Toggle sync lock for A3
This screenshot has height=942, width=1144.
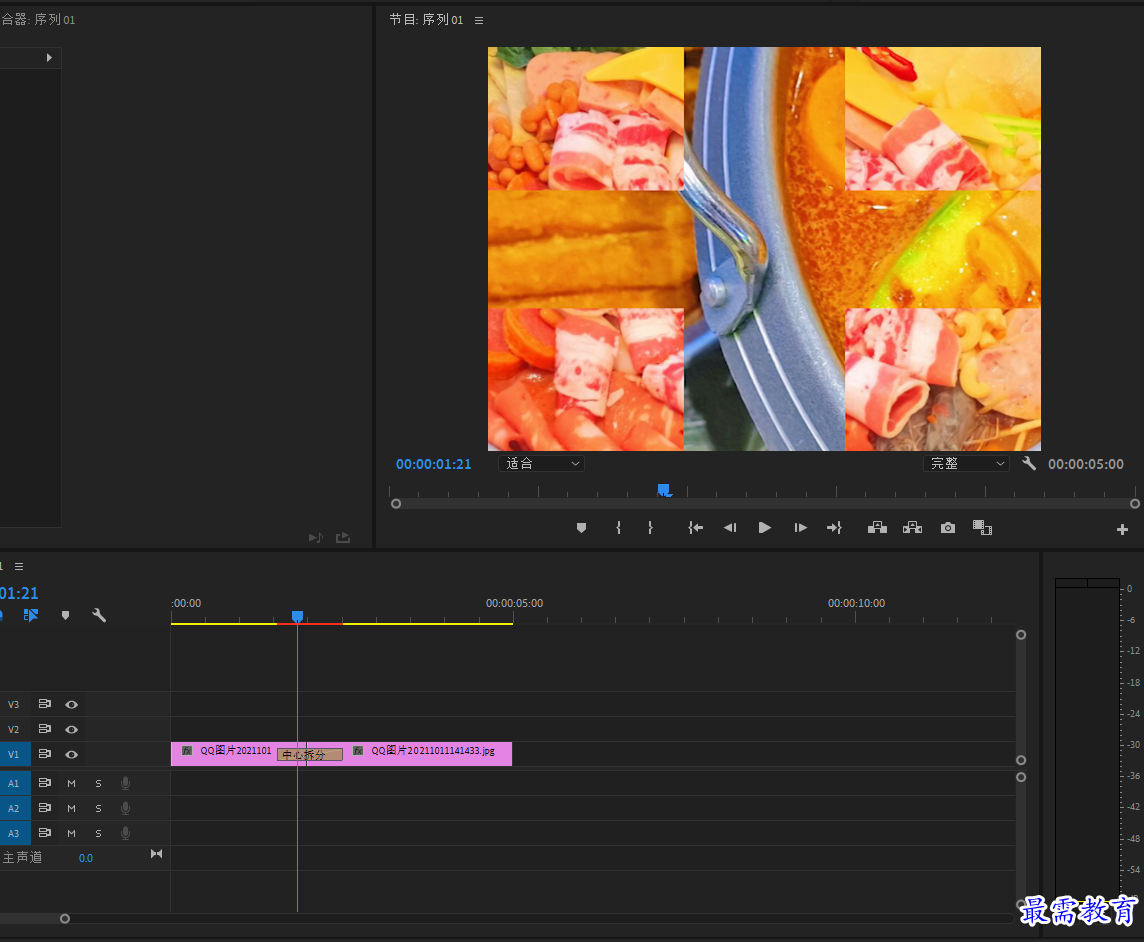[45, 833]
